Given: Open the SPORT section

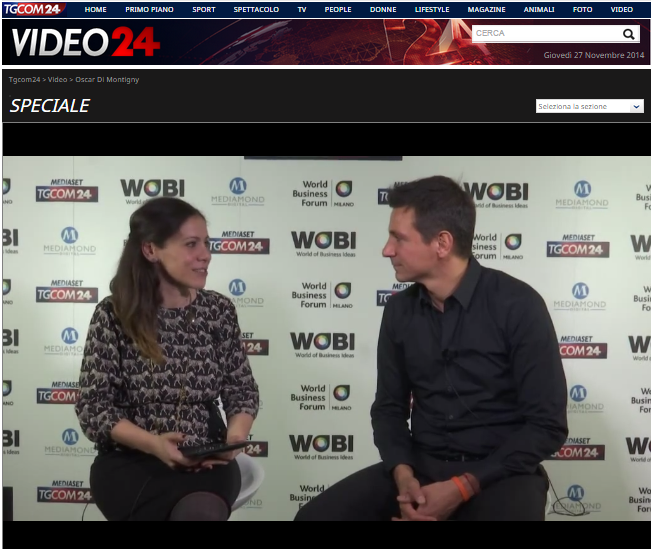Looking at the screenshot, I should (204, 9).
